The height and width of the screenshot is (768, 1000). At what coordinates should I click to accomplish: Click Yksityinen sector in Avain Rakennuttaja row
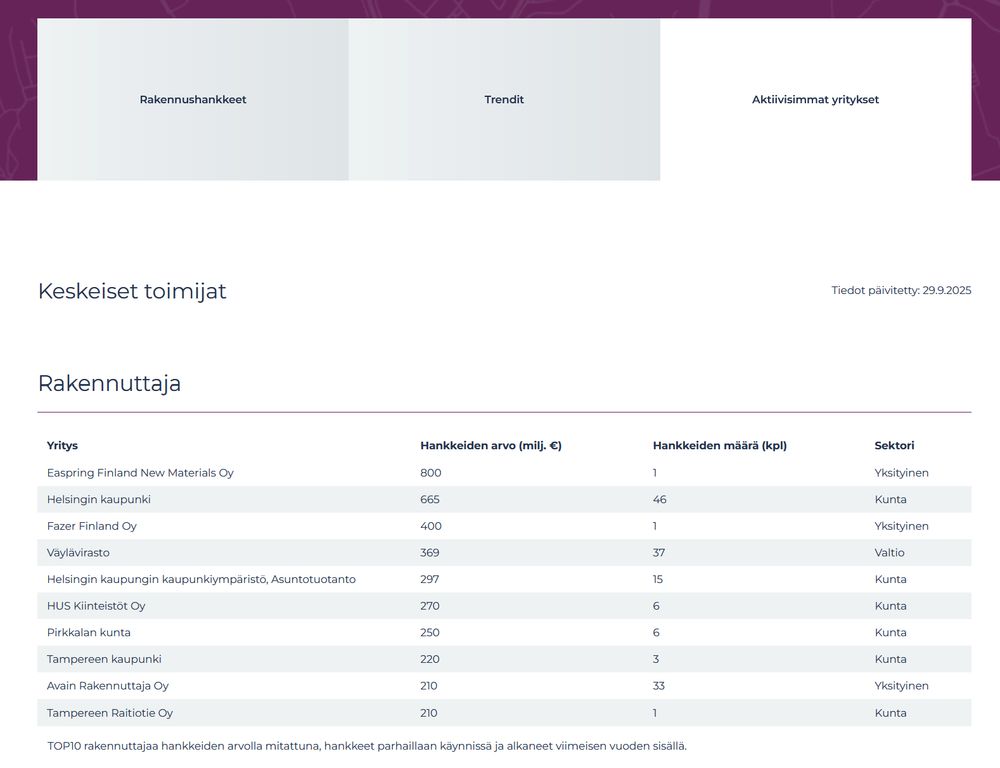pos(901,686)
